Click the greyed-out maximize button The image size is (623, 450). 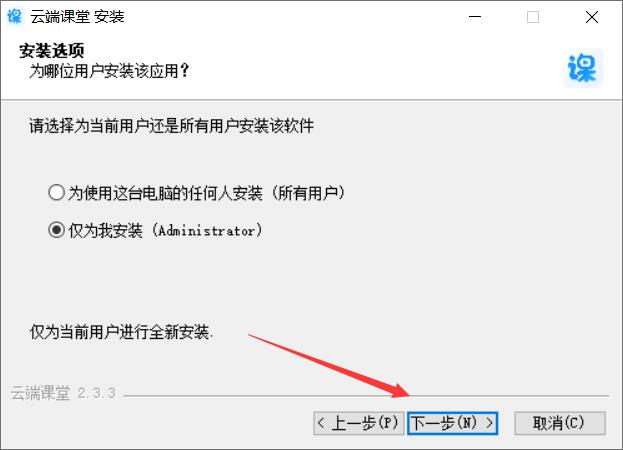pos(533,17)
